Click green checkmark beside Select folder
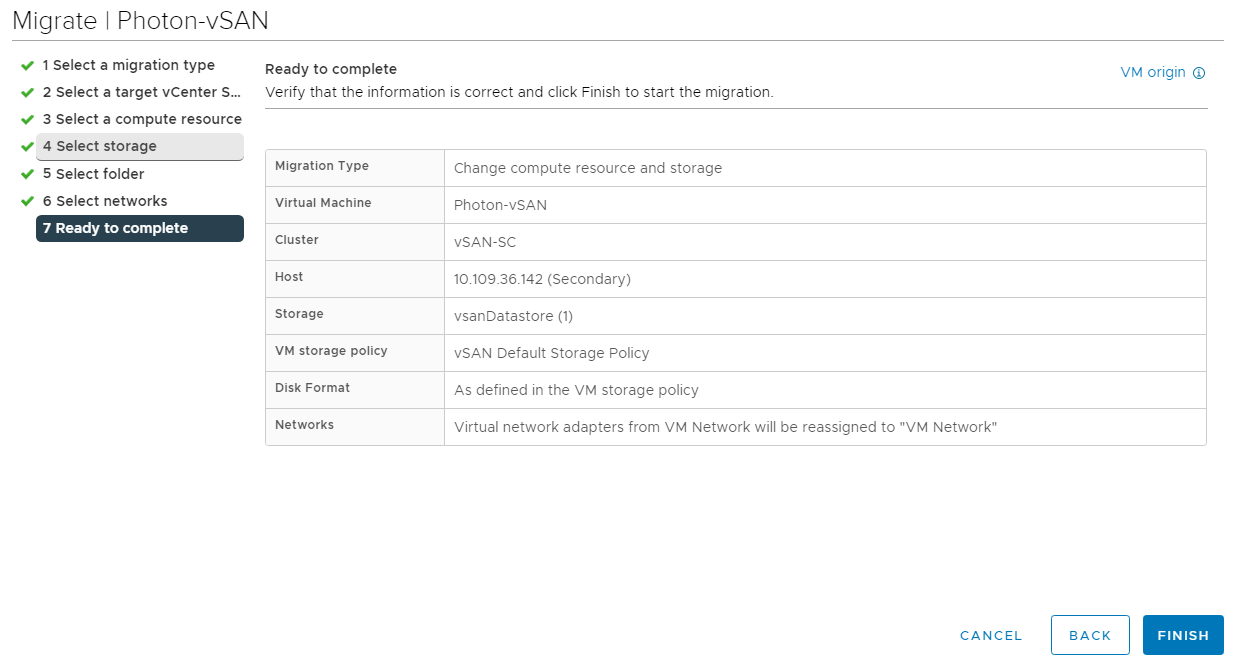The width and height of the screenshot is (1246, 663). click(27, 174)
